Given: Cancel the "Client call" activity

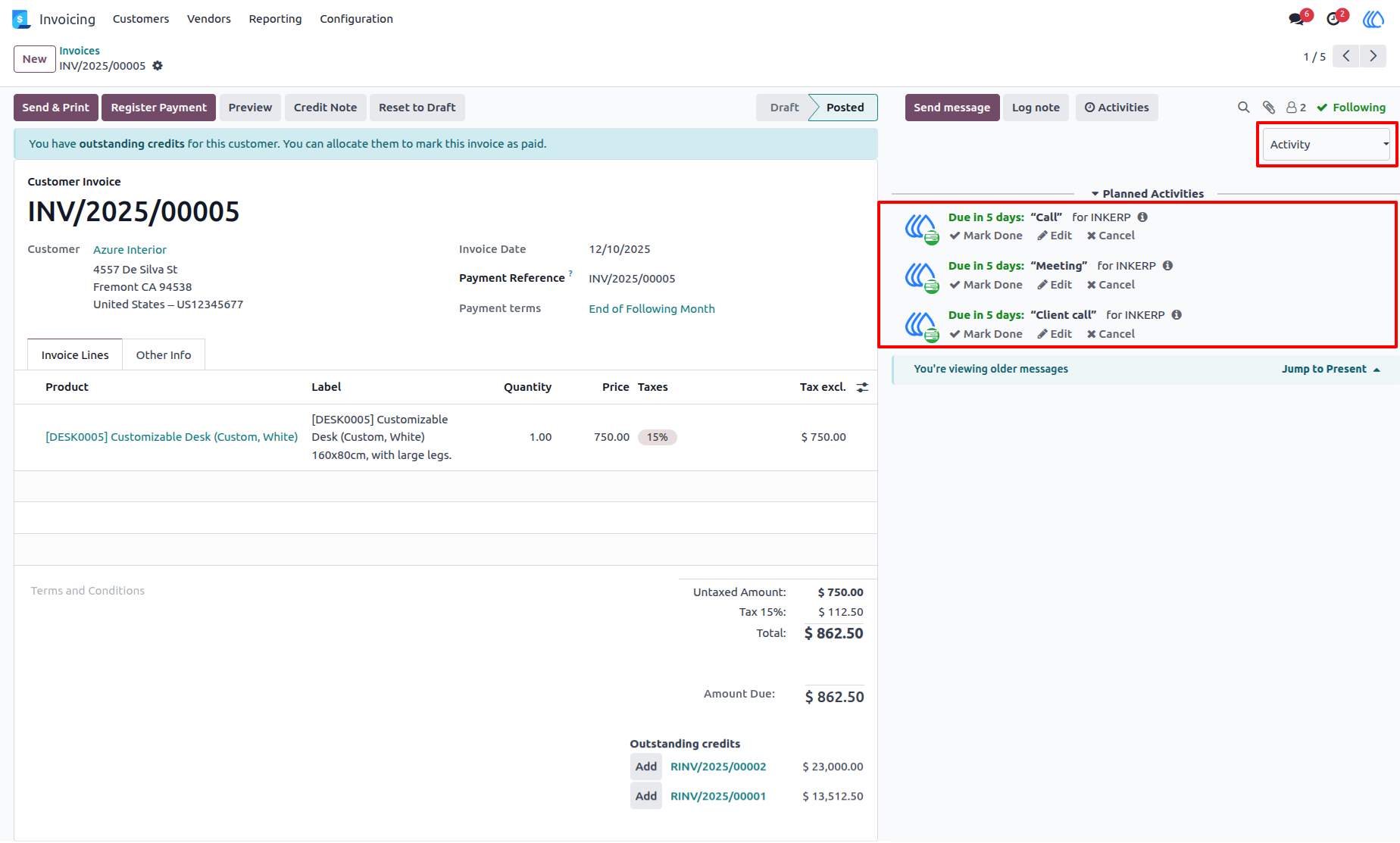Looking at the screenshot, I should [1111, 334].
